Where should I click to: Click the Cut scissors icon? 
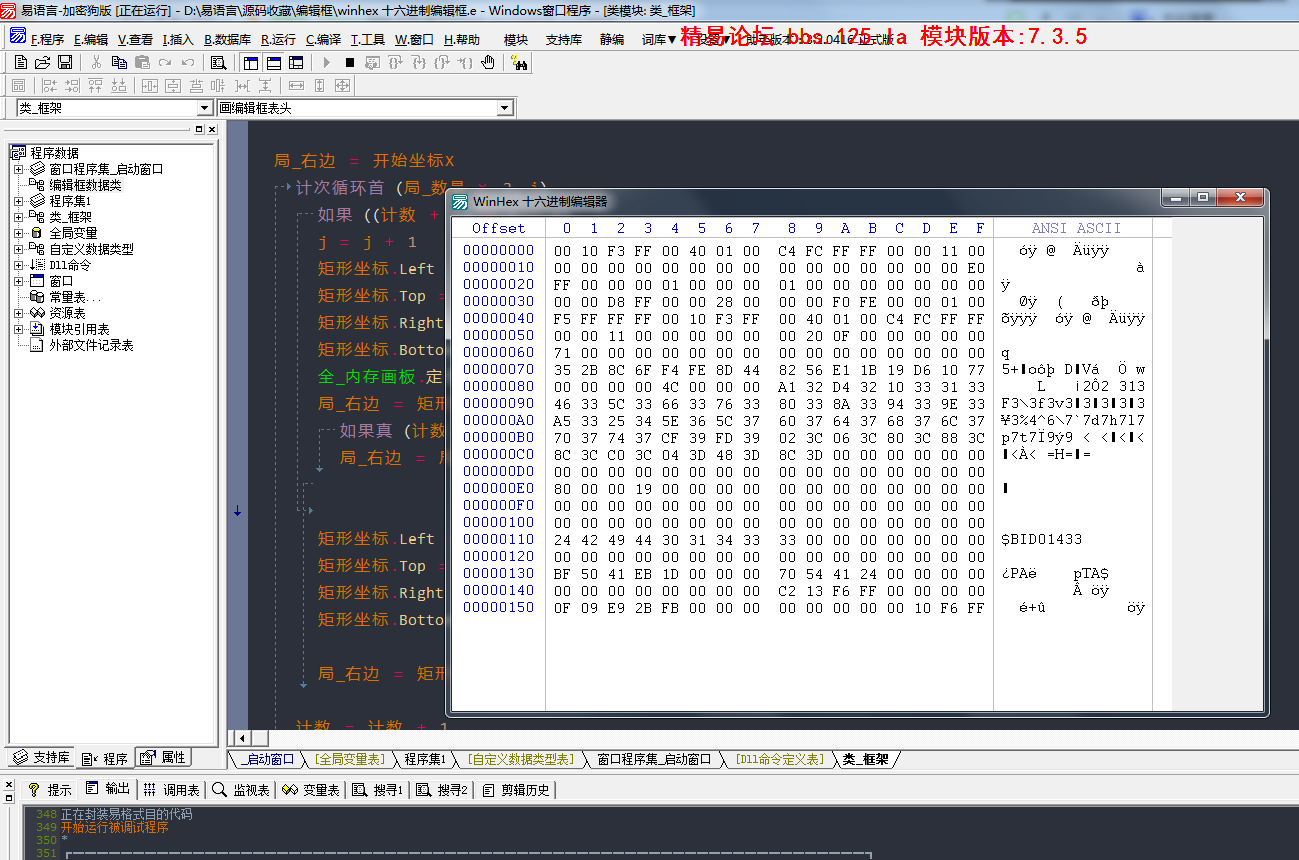coord(96,62)
